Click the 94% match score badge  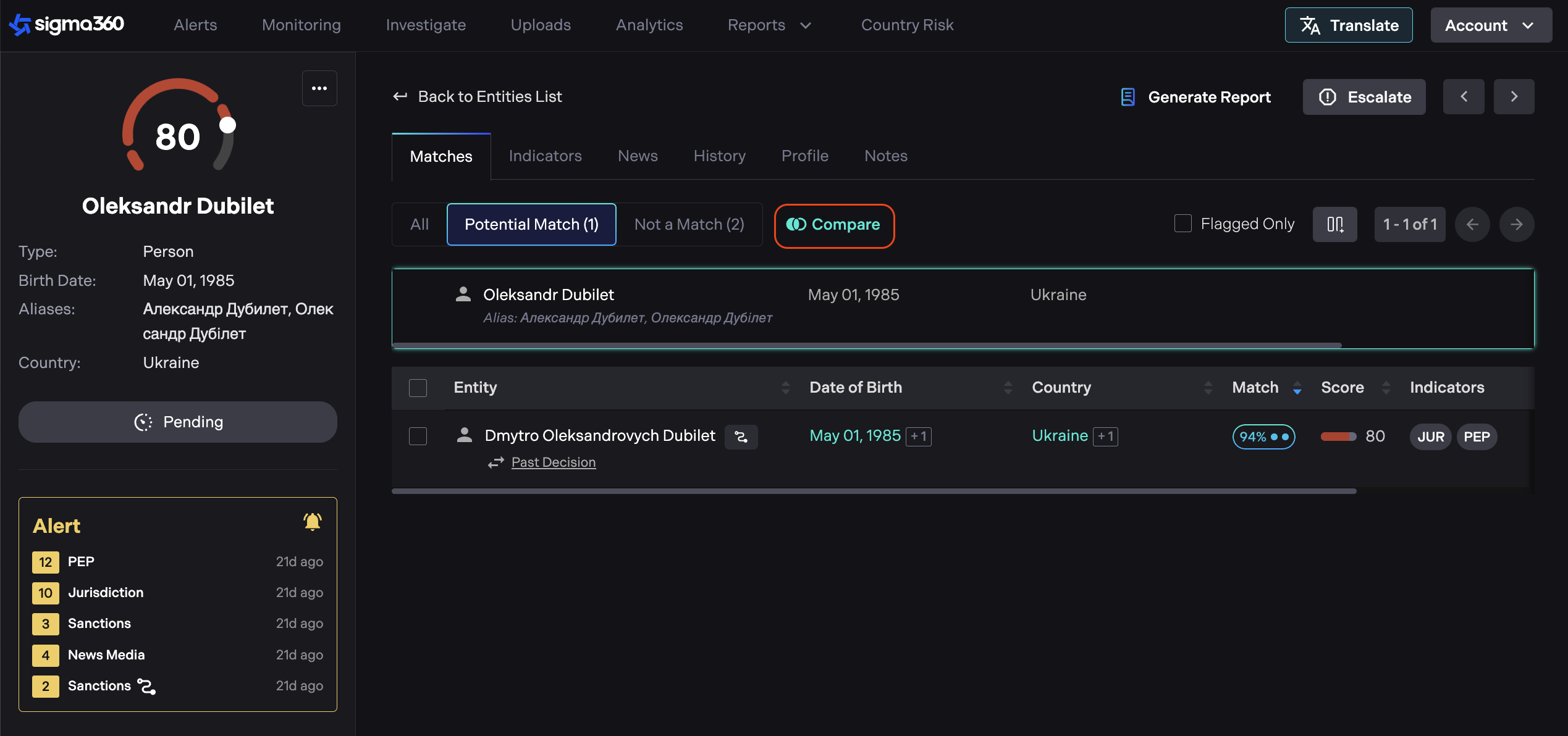pos(1263,437)
